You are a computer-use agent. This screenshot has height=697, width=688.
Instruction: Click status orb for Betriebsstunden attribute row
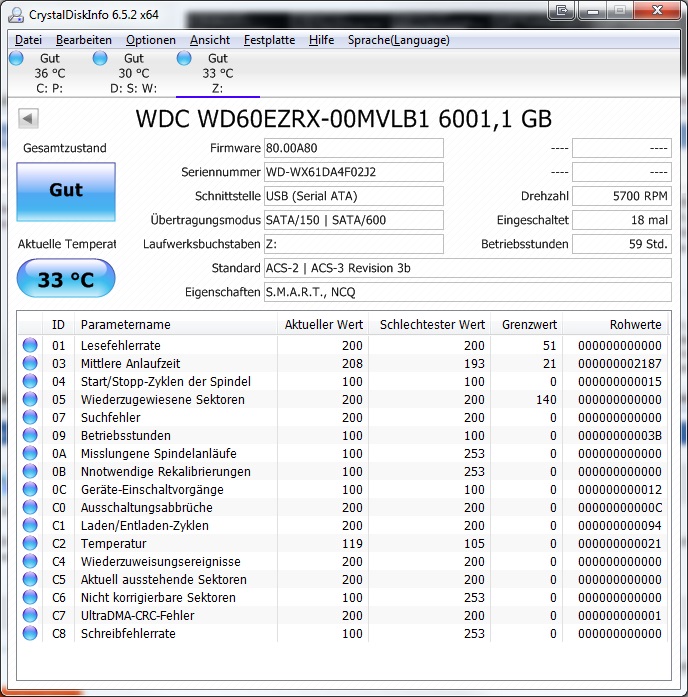pos(30,435)
